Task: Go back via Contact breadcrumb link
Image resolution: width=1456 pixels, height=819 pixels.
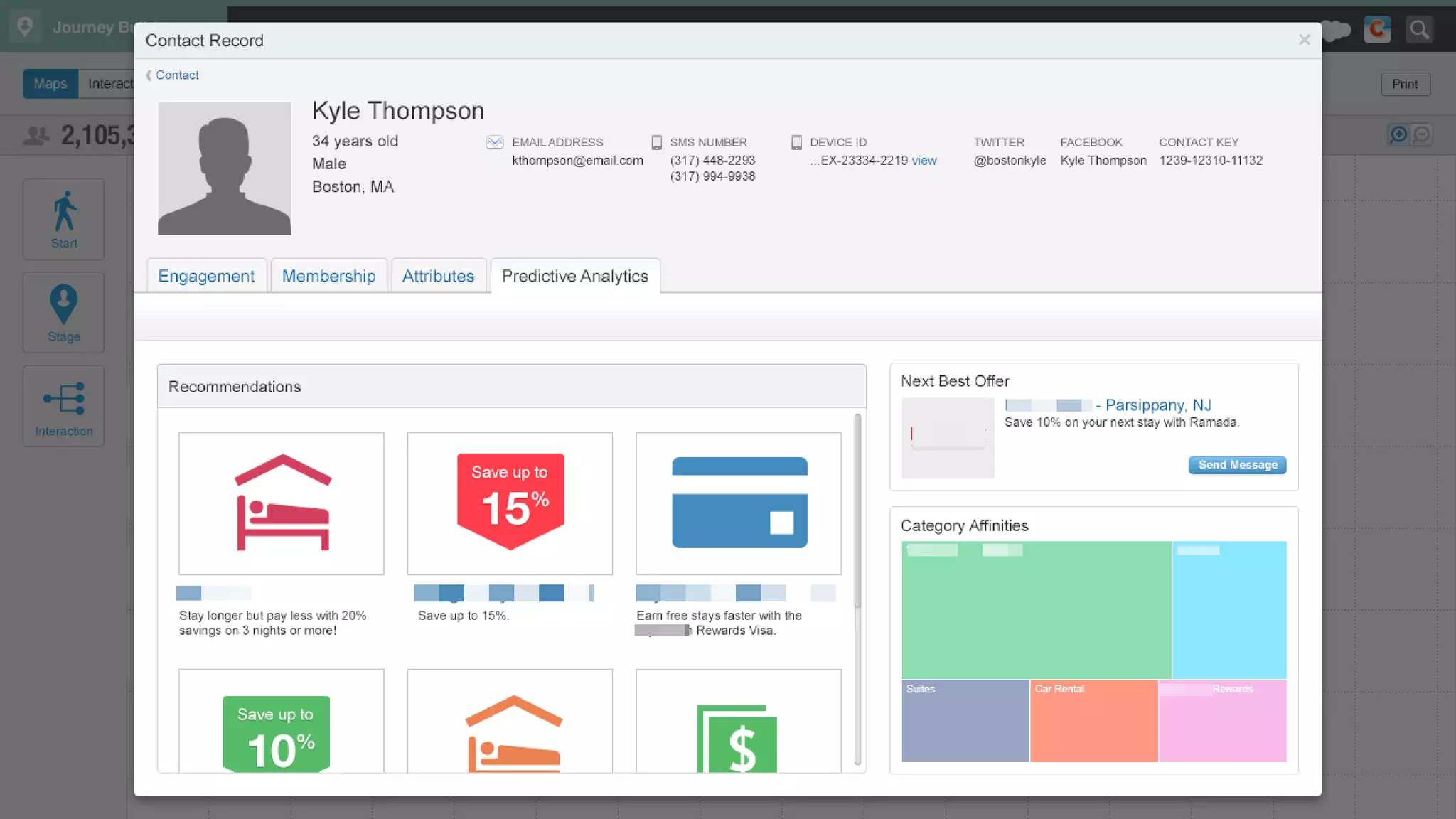Action: (176, 75)
